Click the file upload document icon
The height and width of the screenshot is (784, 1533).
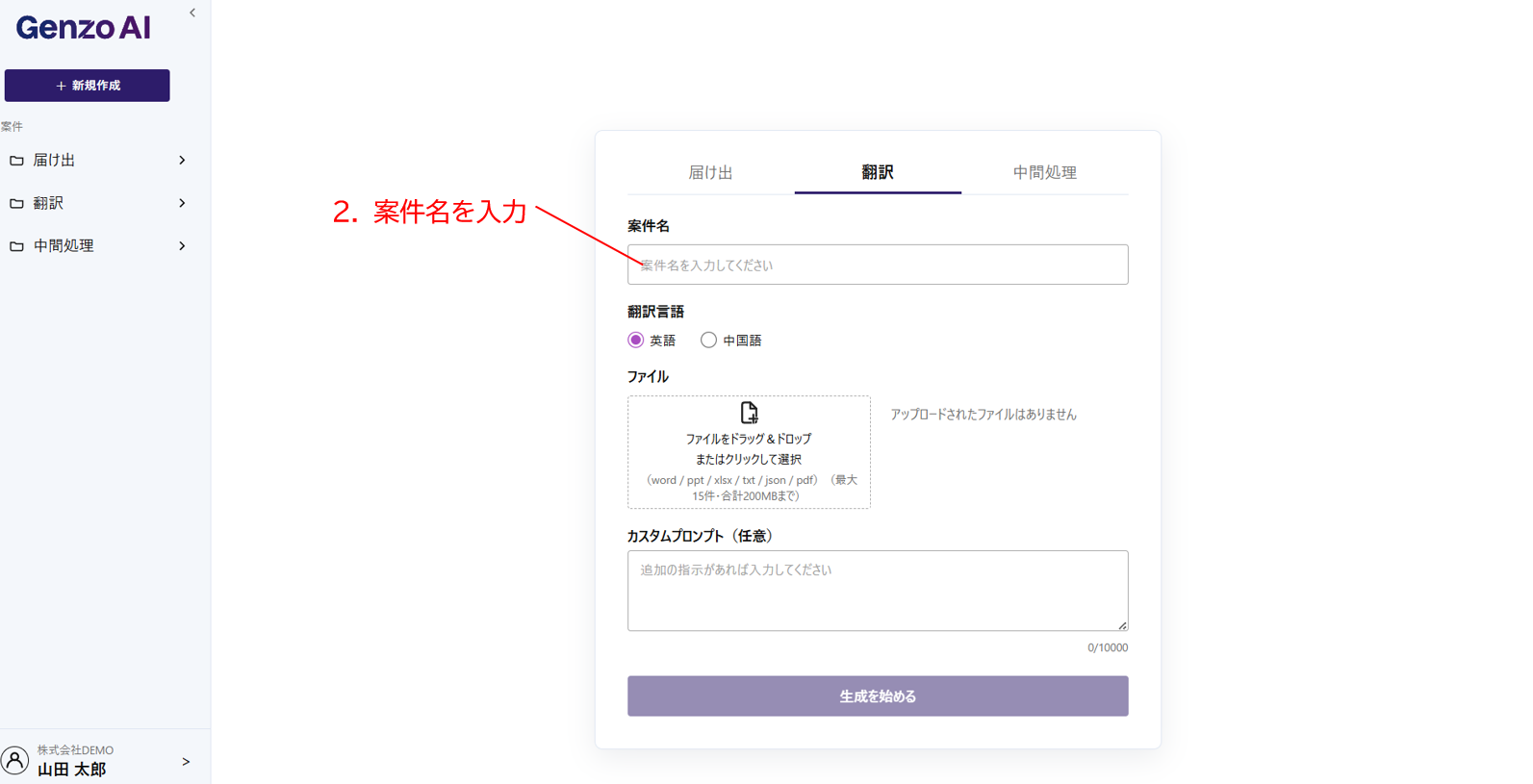pyautogui.click(x=749, y=413)
